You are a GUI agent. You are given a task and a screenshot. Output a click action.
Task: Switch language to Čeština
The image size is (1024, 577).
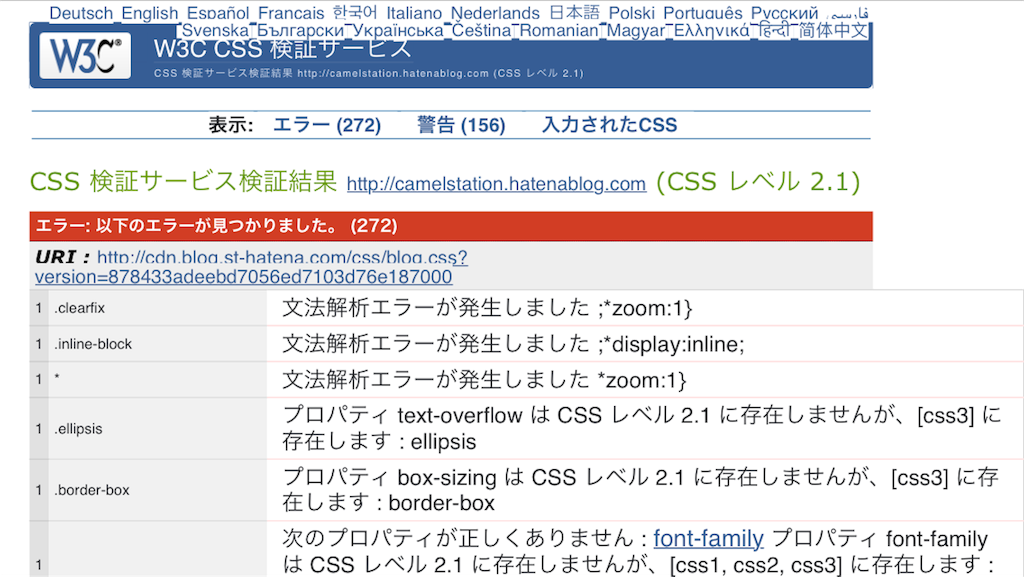pyautogui.click(x=481, y=31)
